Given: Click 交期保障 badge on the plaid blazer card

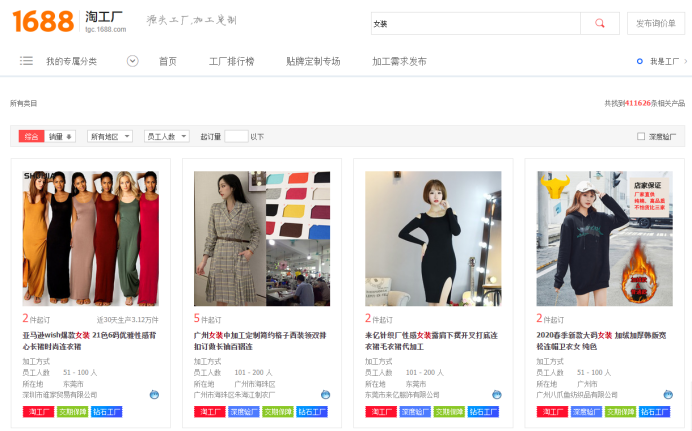Looking at the screenshot, I should coord(278,412).
